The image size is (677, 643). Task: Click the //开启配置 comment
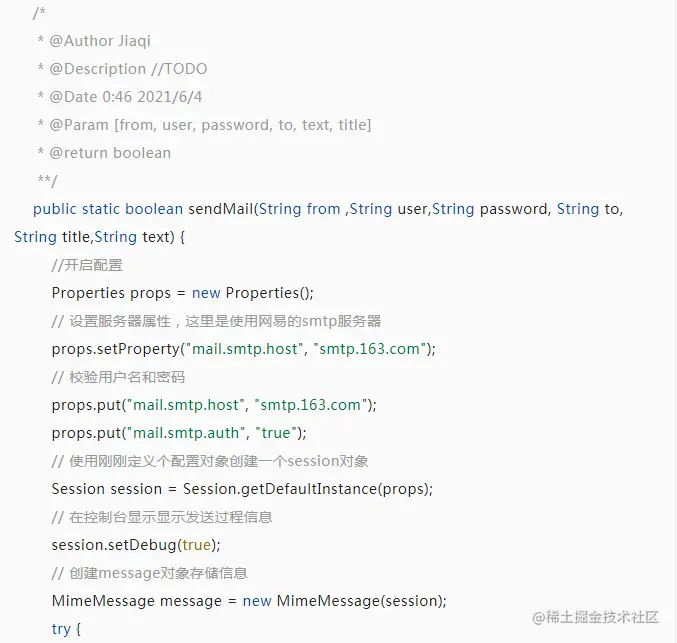[x=87, y=265]
